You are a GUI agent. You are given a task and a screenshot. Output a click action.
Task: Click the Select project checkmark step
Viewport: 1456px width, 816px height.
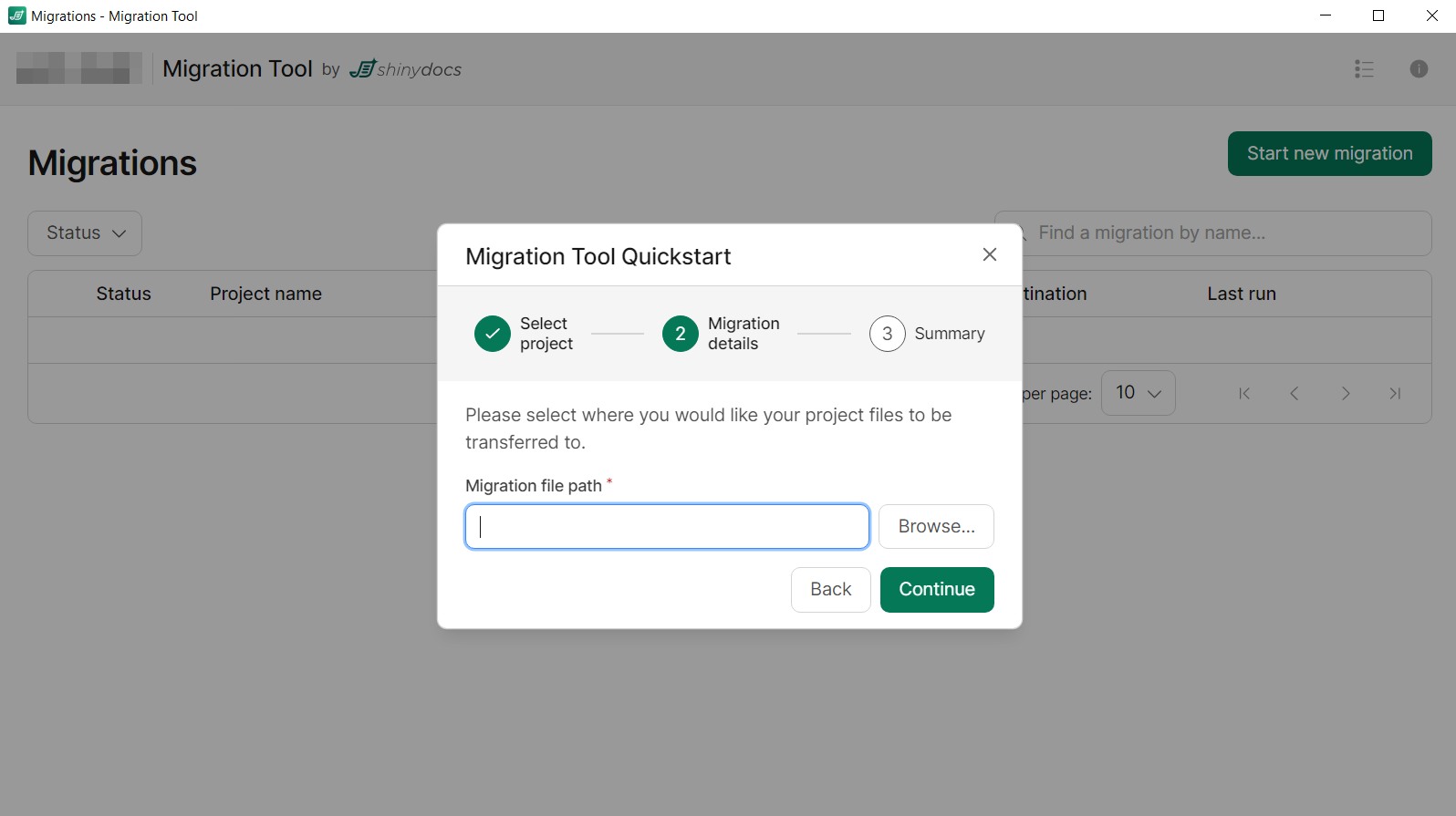pyautogui.click(x=493, y=334)
